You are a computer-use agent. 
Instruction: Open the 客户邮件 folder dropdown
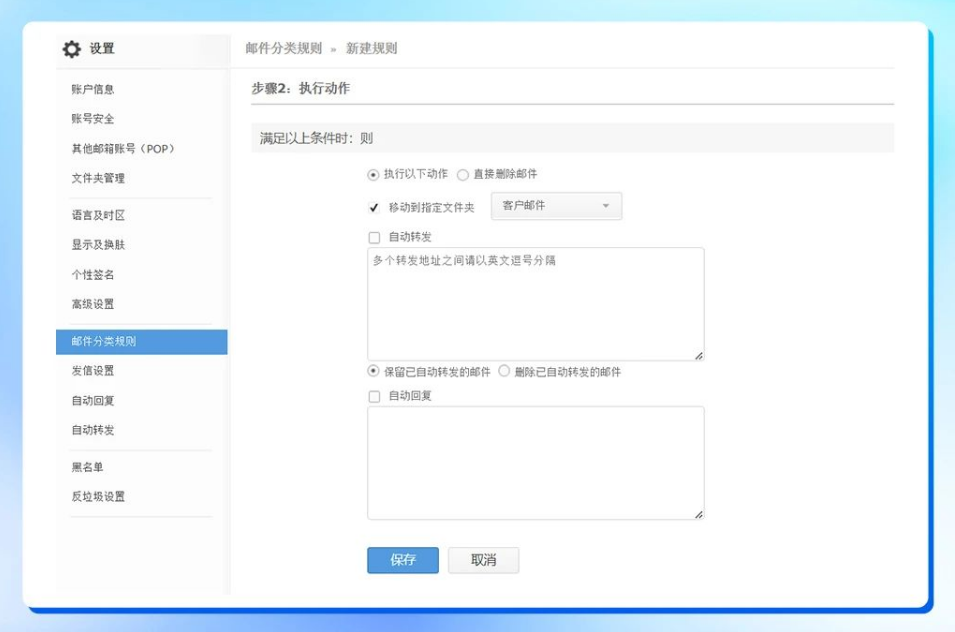[555, 205]
